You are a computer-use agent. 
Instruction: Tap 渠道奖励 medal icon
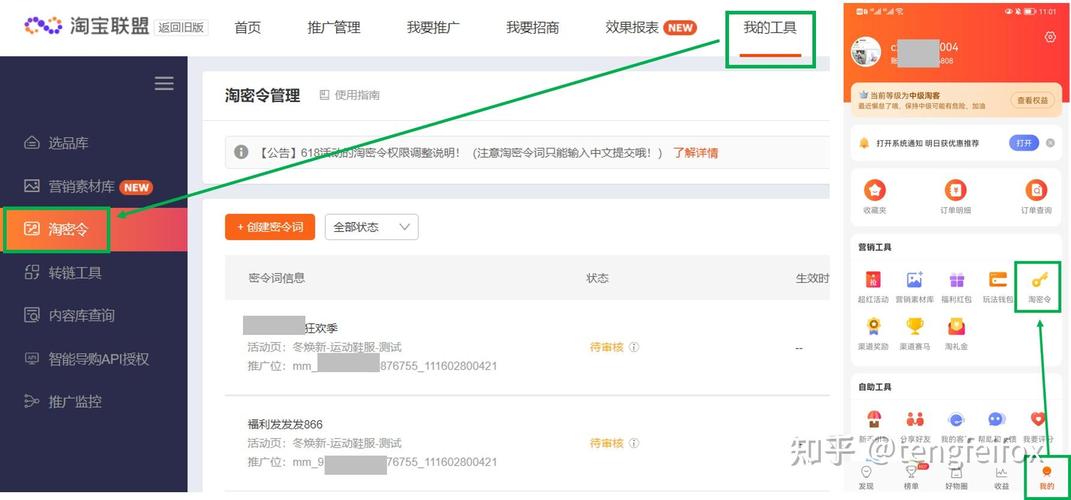(x=874, y=327)
